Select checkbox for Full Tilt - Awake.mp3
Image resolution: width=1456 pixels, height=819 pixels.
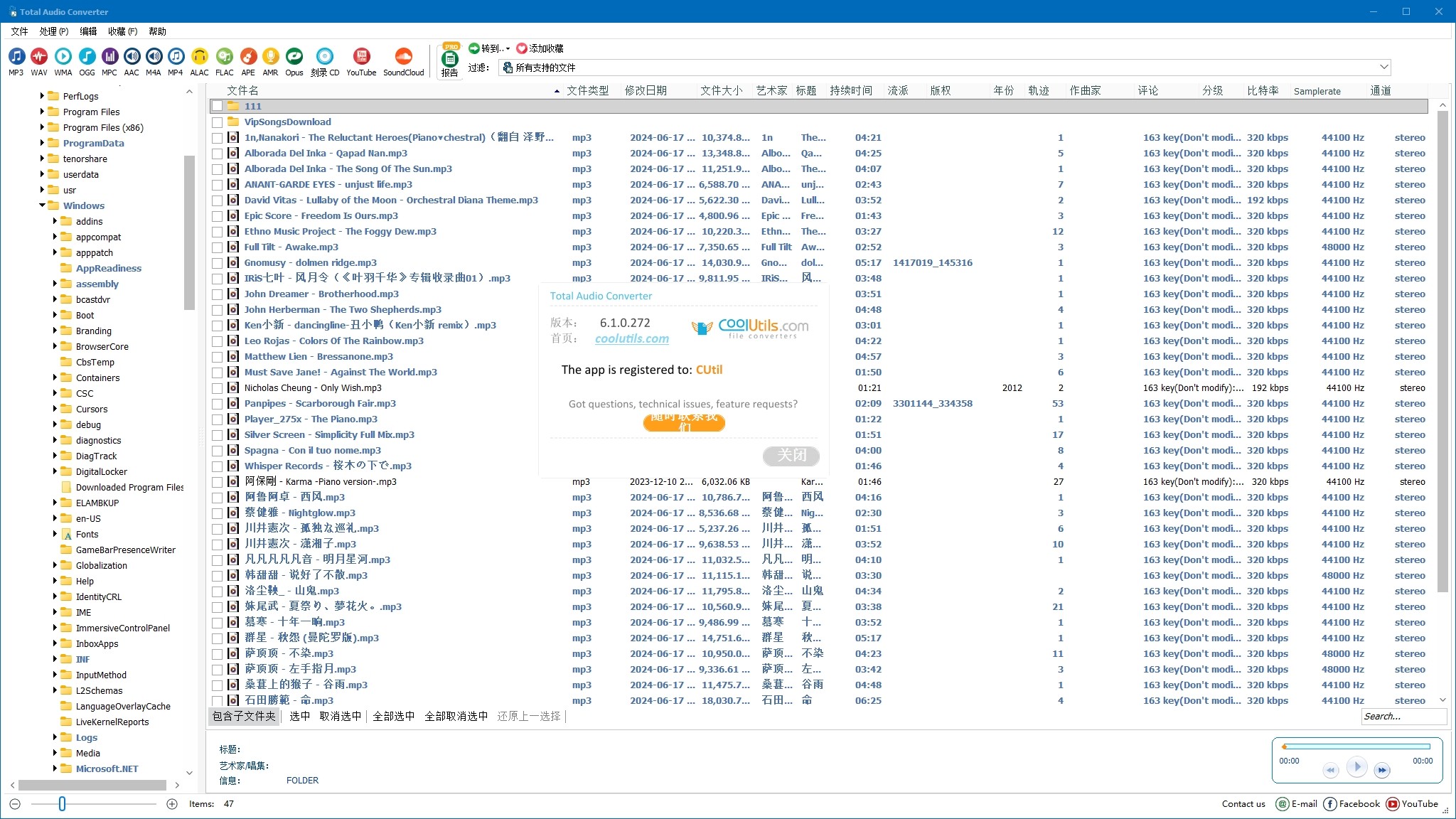point(217,247)
